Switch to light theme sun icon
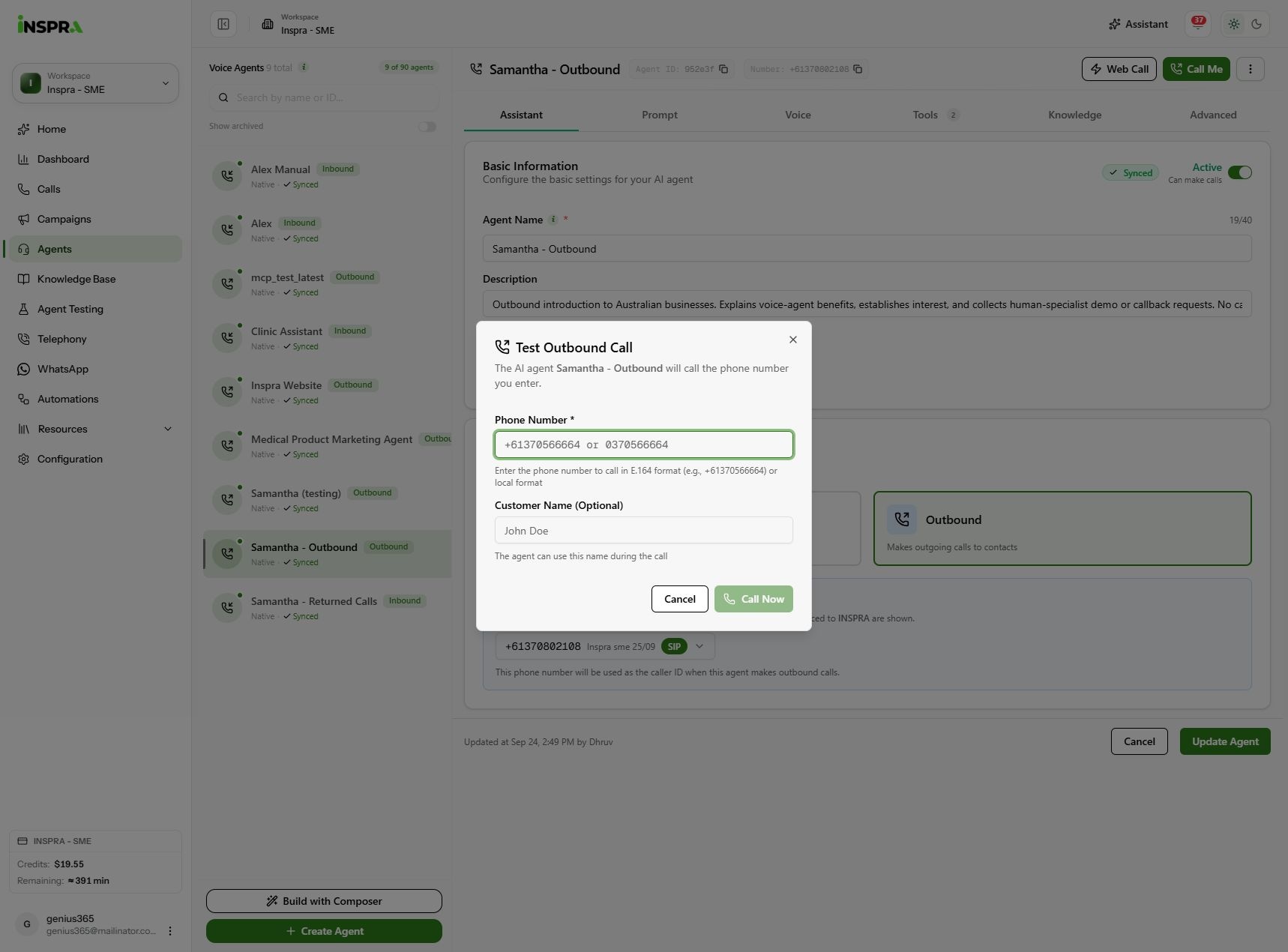The width and height of the screenshot is (1288, 952). 1233,24
